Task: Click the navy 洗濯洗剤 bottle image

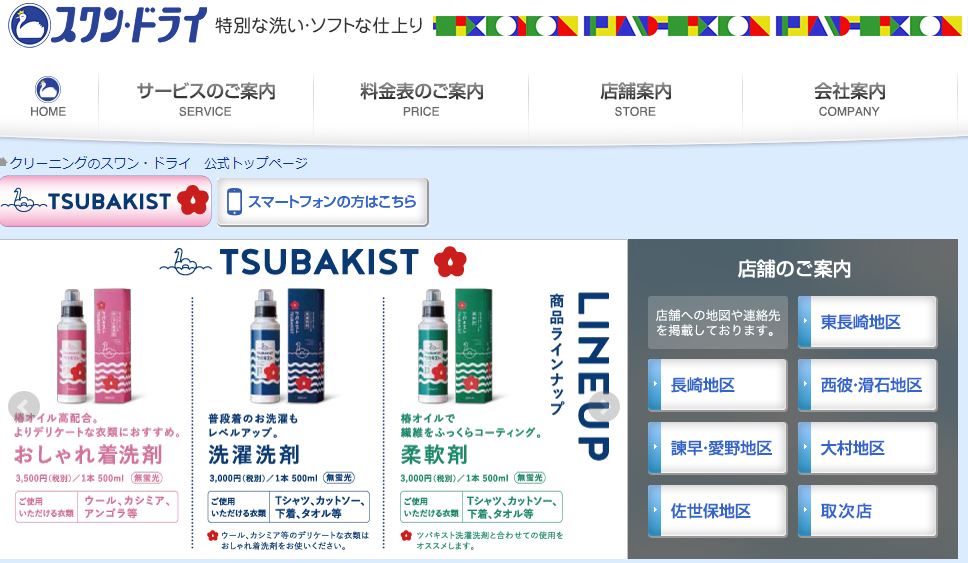Action: tap(288, 346)
